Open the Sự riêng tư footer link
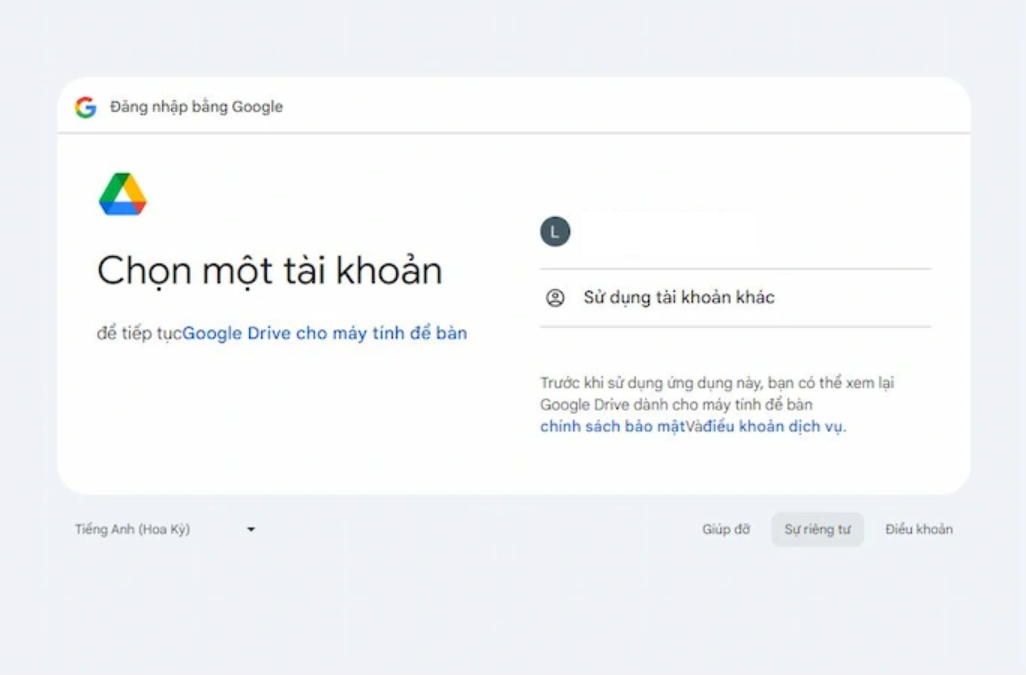Screen dimensions: 1026x675 tap(817, 529)
